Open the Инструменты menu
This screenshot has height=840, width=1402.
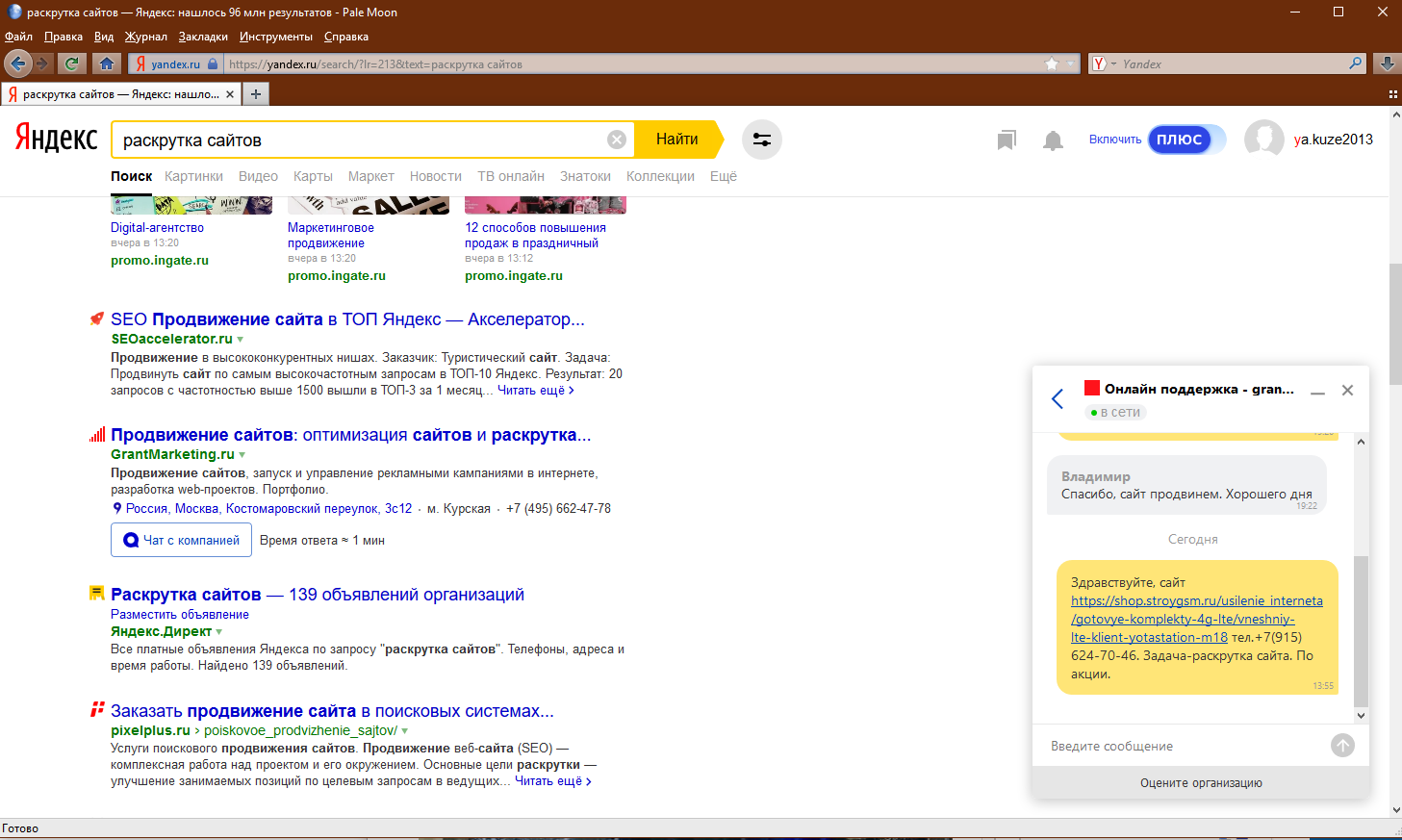276,37
